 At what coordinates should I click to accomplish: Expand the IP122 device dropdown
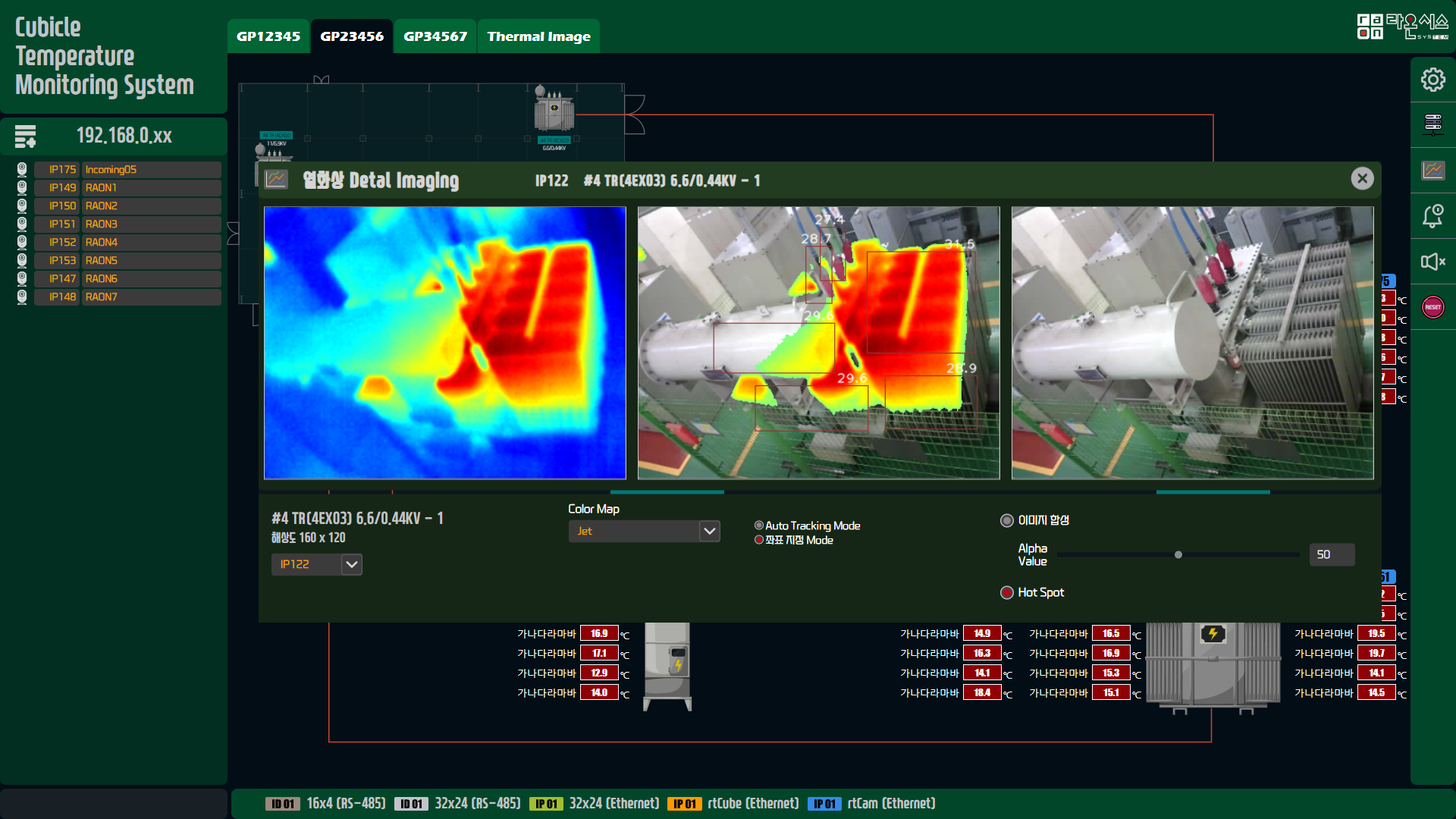point(351,564)
